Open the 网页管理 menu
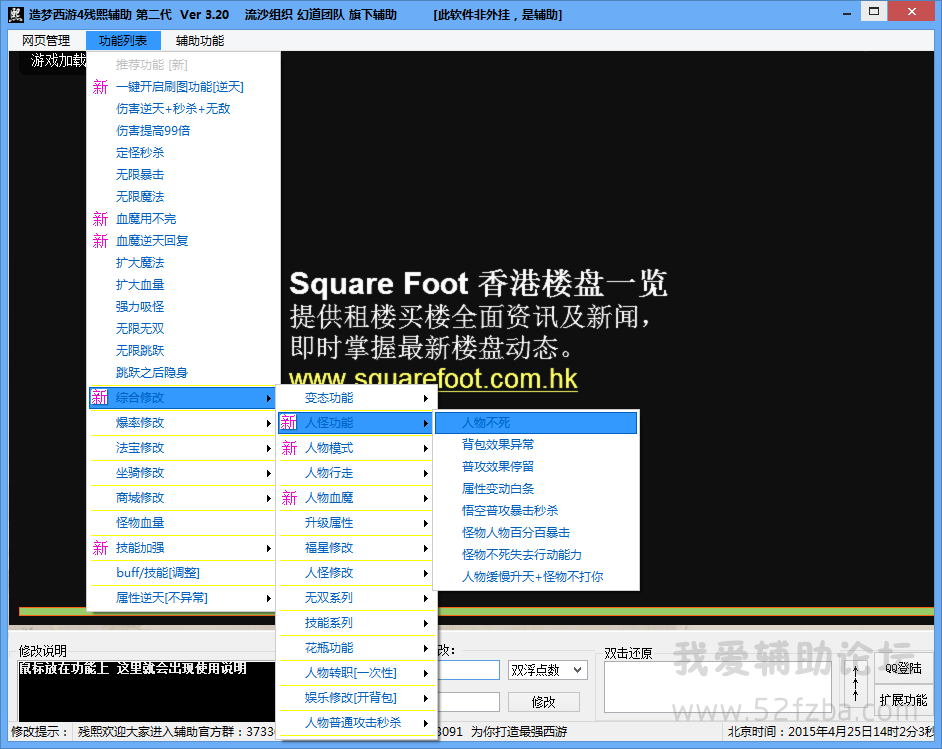This screenshot has width=942, height=749. pos(46,41)
